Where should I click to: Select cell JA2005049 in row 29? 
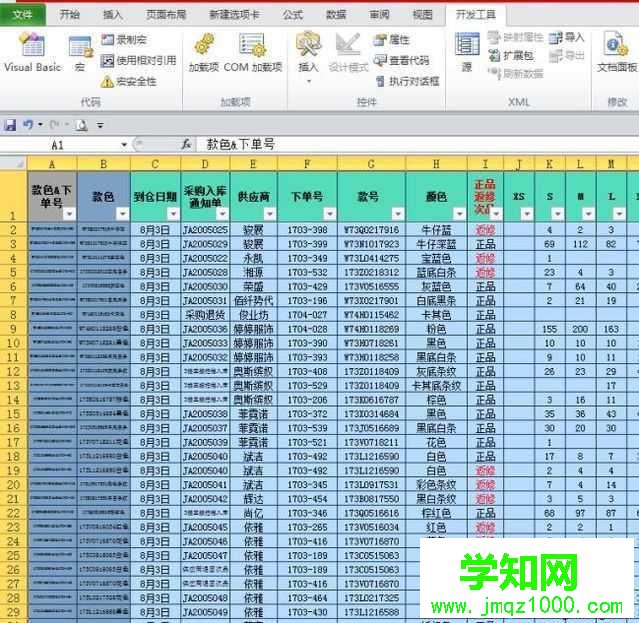(x=205, y=612)
